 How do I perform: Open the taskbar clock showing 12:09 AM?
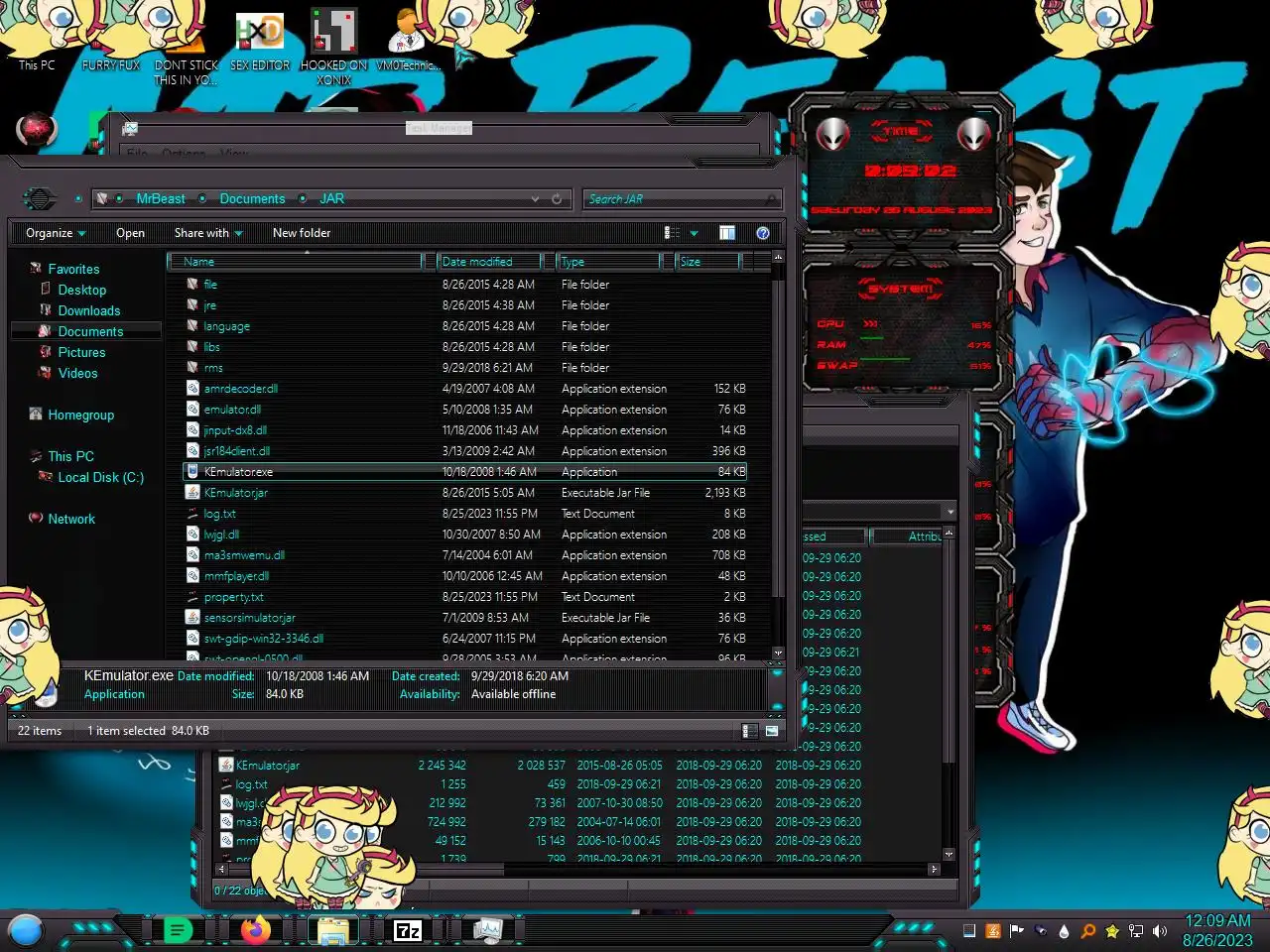pyautogui.click(x=1217, y=931)
